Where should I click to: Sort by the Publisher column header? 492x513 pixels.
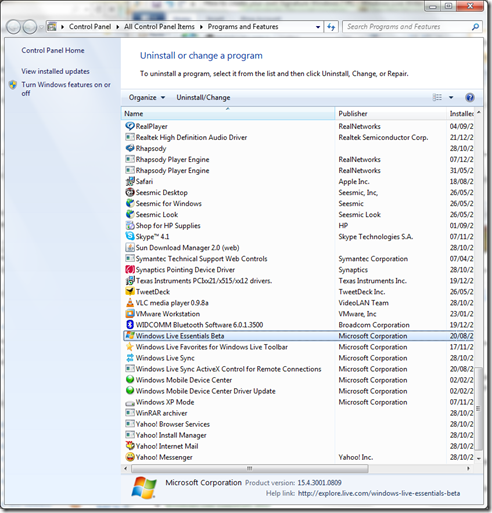tap(390, 113)
